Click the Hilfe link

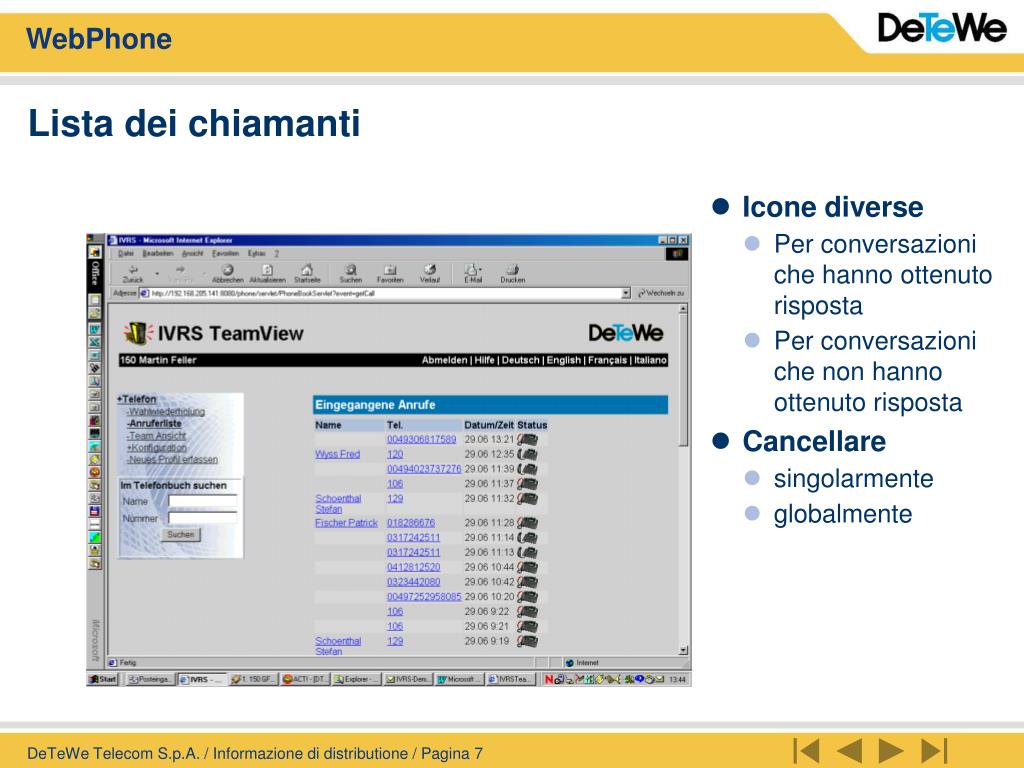(x=485, y=360)
